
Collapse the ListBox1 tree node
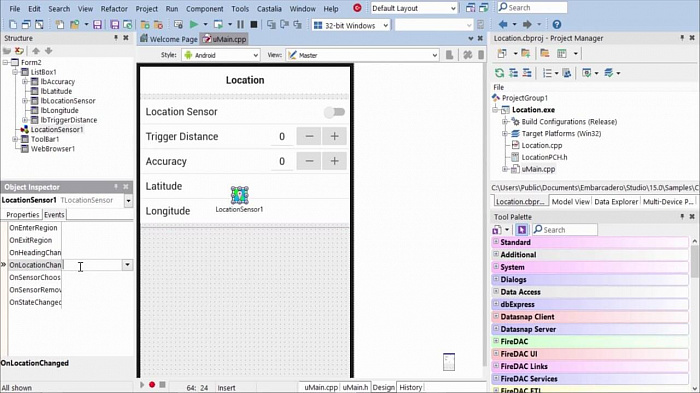[15, 72]
